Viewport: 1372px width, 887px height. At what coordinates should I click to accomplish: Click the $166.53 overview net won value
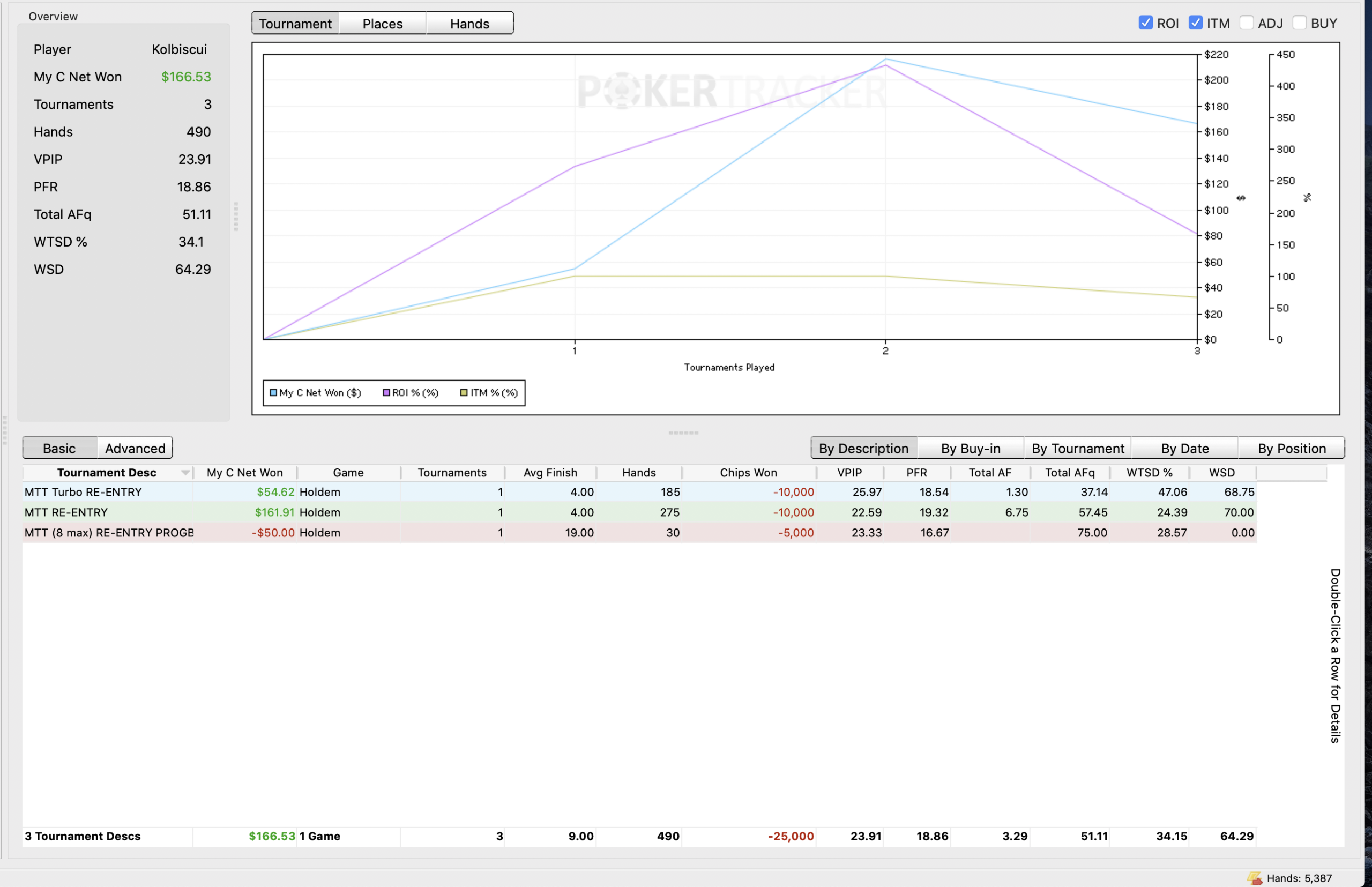click(x=186, y=77)
